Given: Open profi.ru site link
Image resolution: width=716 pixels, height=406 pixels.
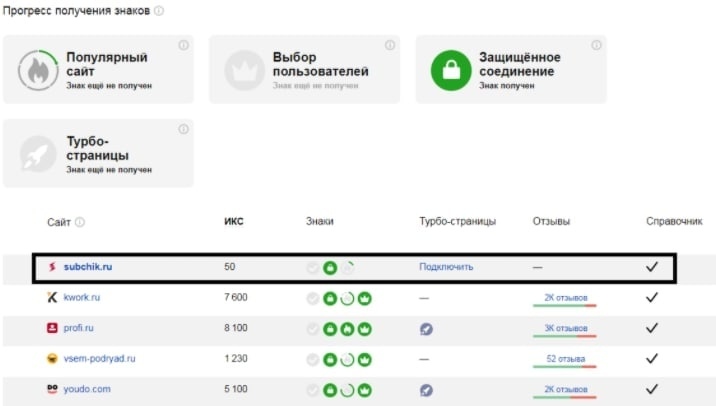Looking at the screenshot, I should [79, 328].
